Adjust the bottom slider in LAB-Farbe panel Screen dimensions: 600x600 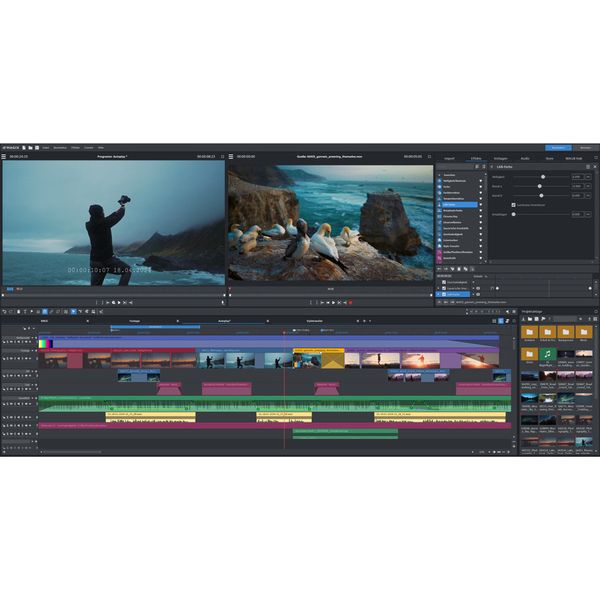tap(514, 214)
